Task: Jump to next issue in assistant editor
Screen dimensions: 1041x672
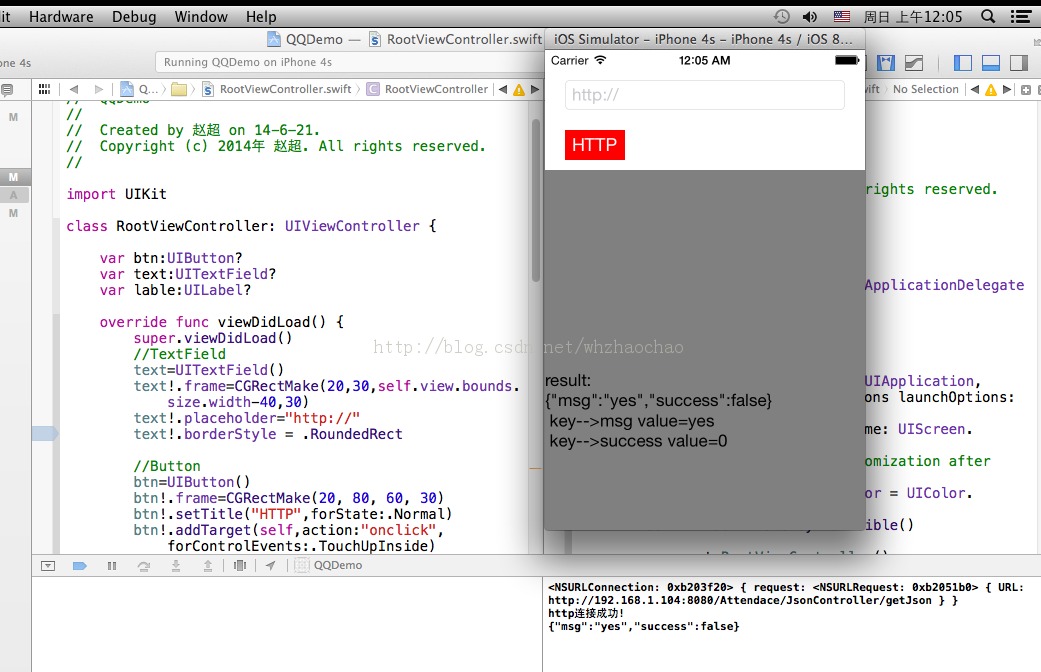Action: (1006, 89)
